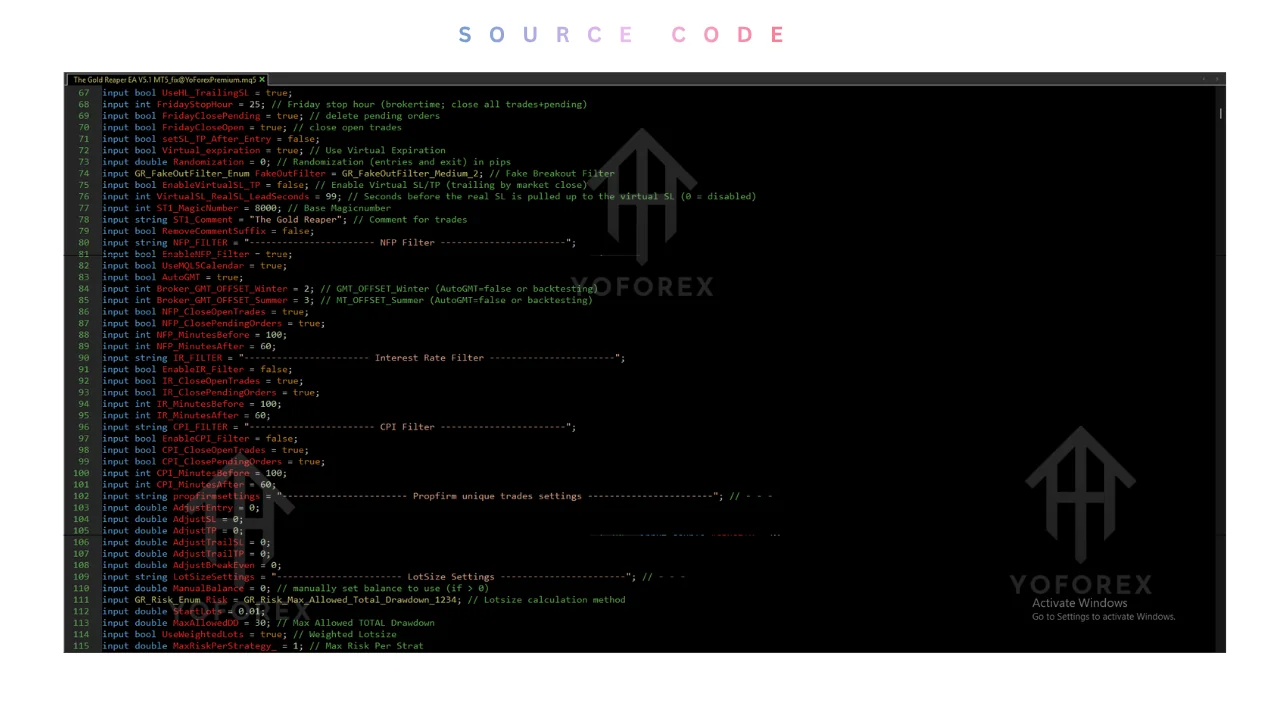The height and width of the screenshot is (720, 1280).
Task: Click the GR_Risk_Enum Risk line 111
Action: 363,600
